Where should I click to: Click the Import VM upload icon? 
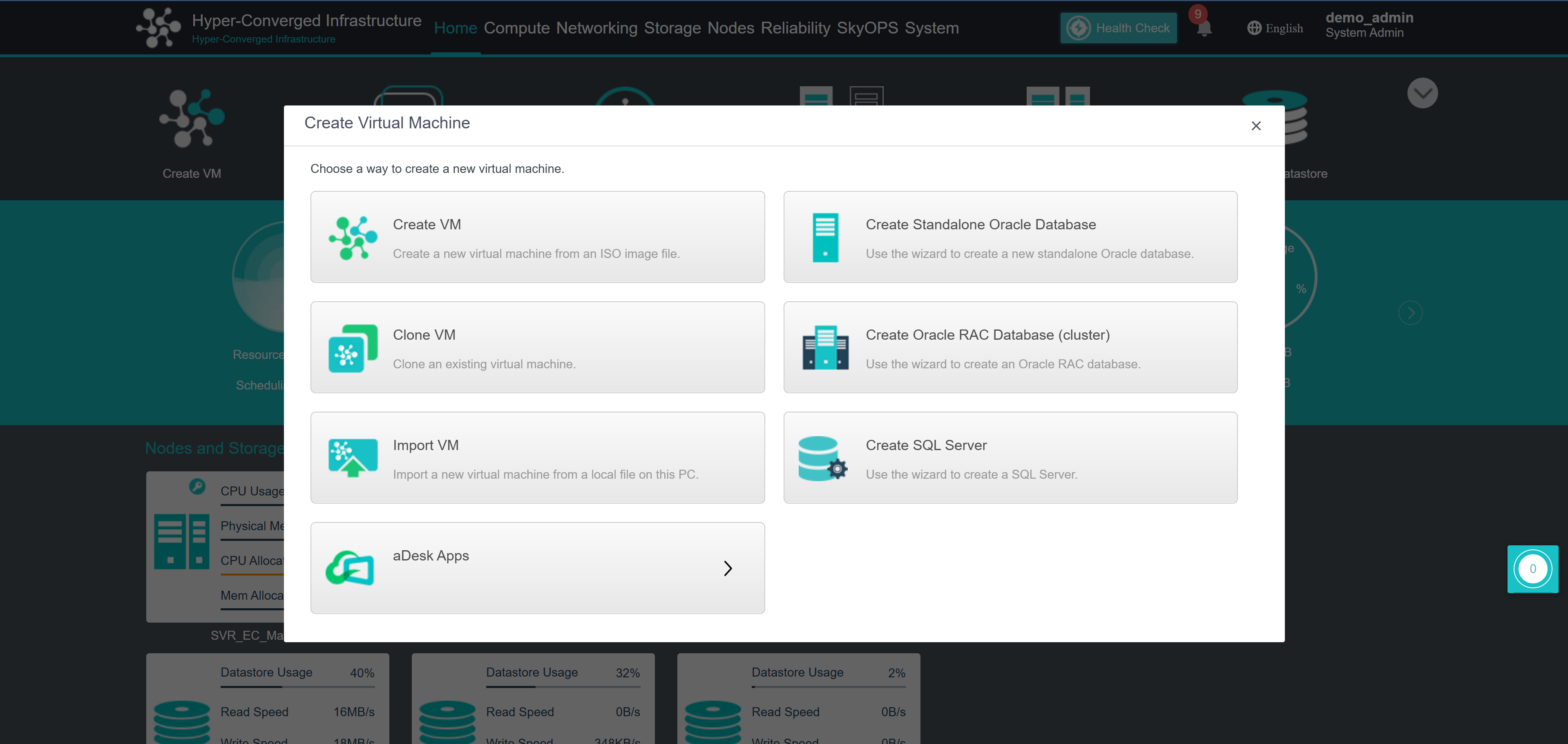(x=353, y=458)
